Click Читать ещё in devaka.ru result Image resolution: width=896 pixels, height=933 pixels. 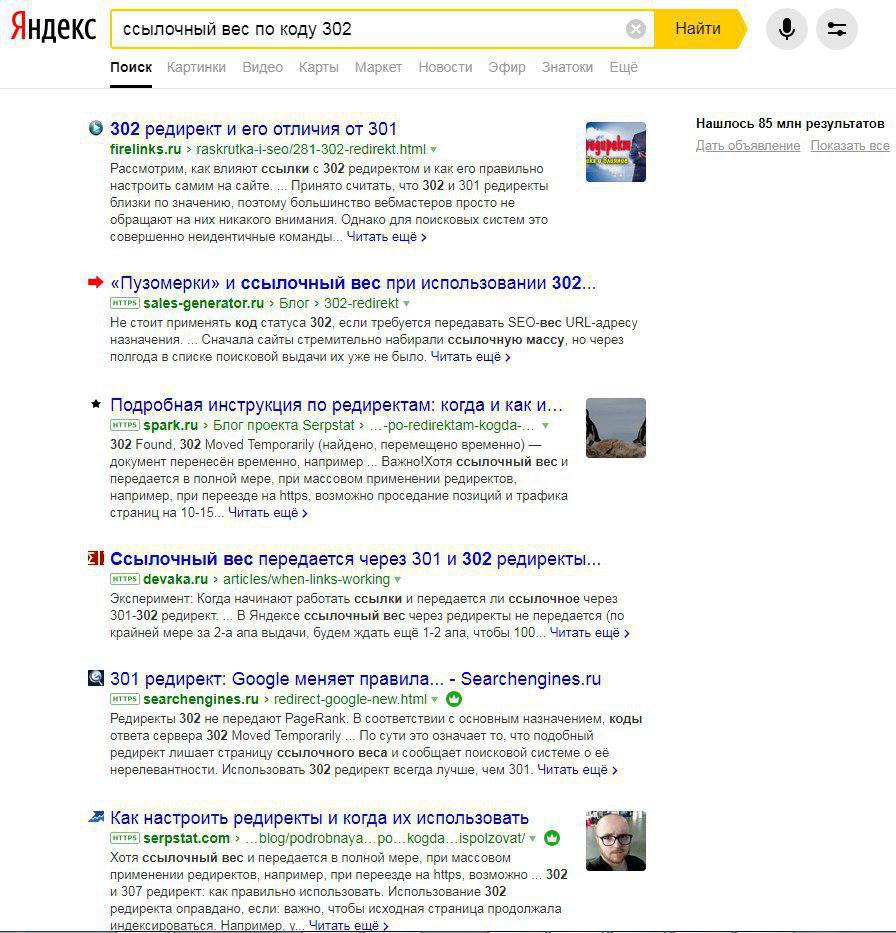tap(589, 633)
